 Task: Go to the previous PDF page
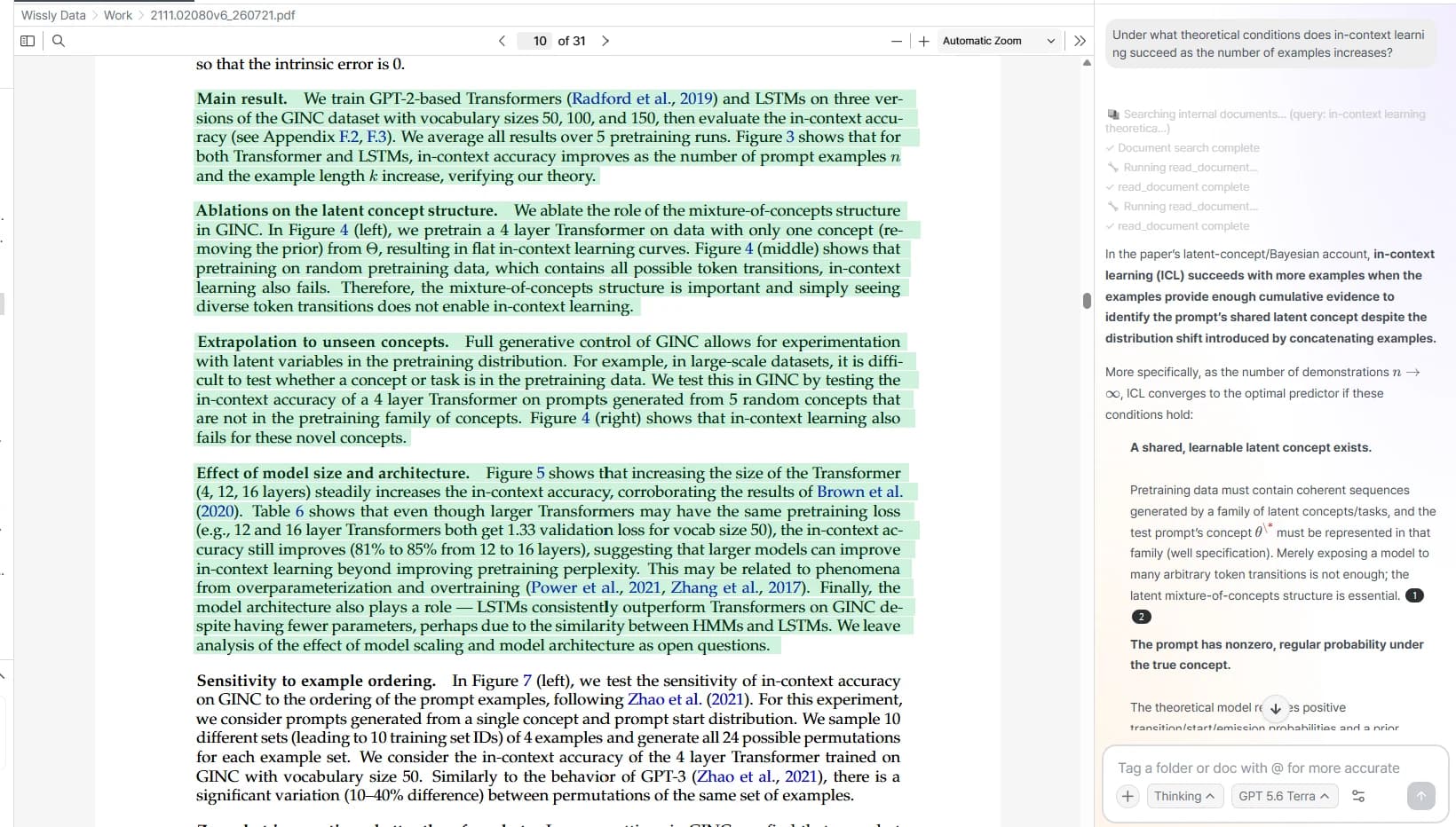[x=502, y=41]
